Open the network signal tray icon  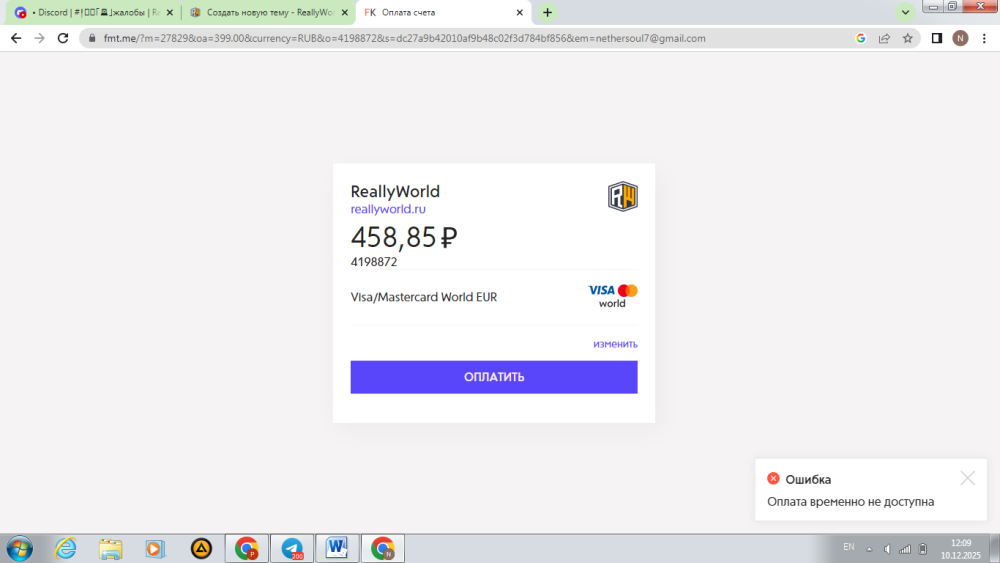click(905, 549)
